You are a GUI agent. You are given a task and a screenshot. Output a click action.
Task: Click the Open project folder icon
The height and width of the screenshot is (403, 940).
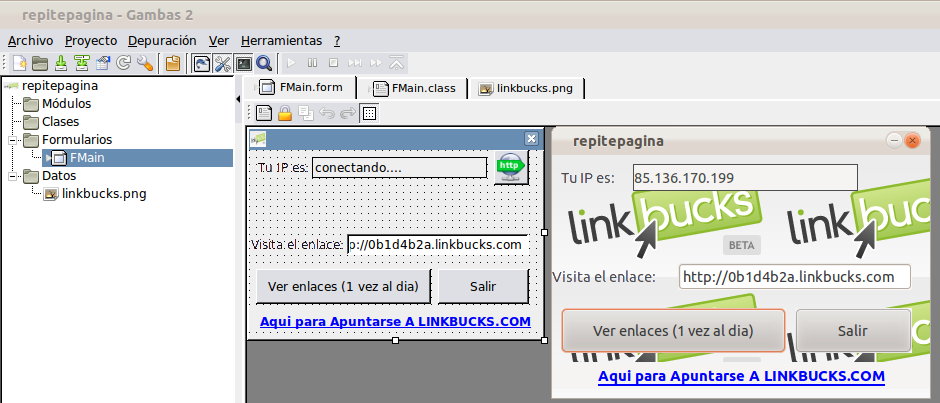pos(40,63)
